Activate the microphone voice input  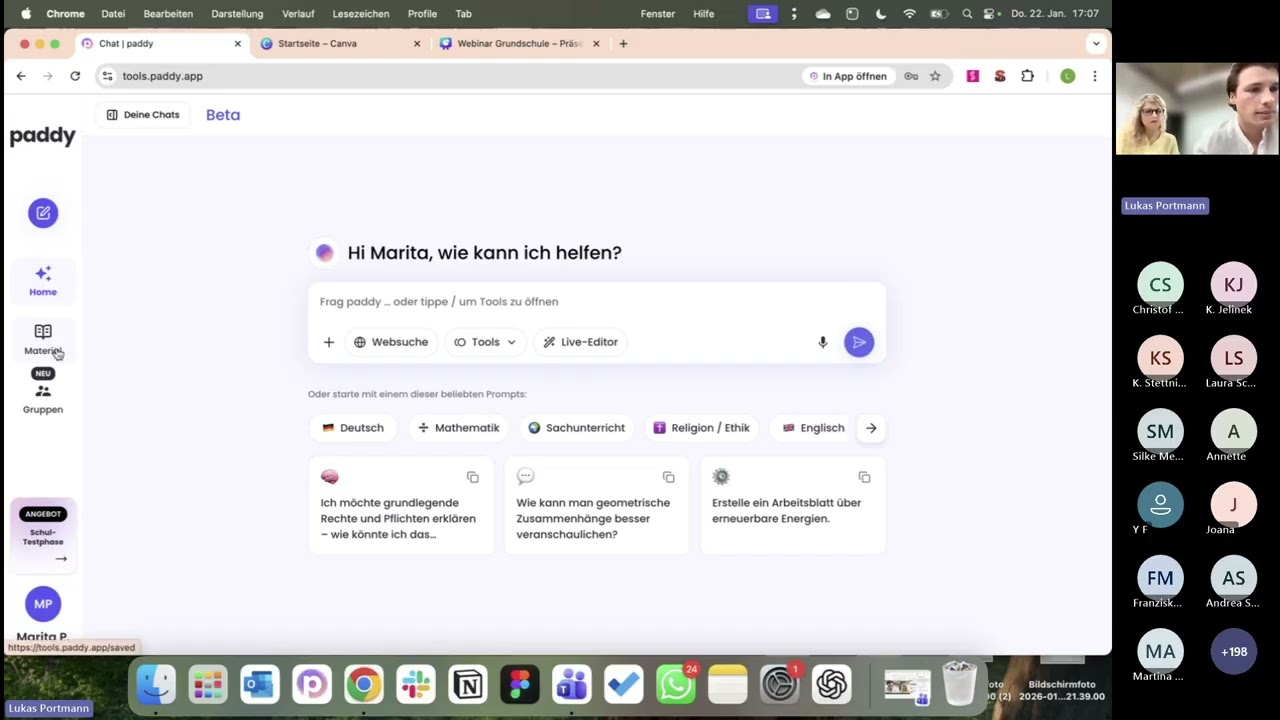point(823,342)
